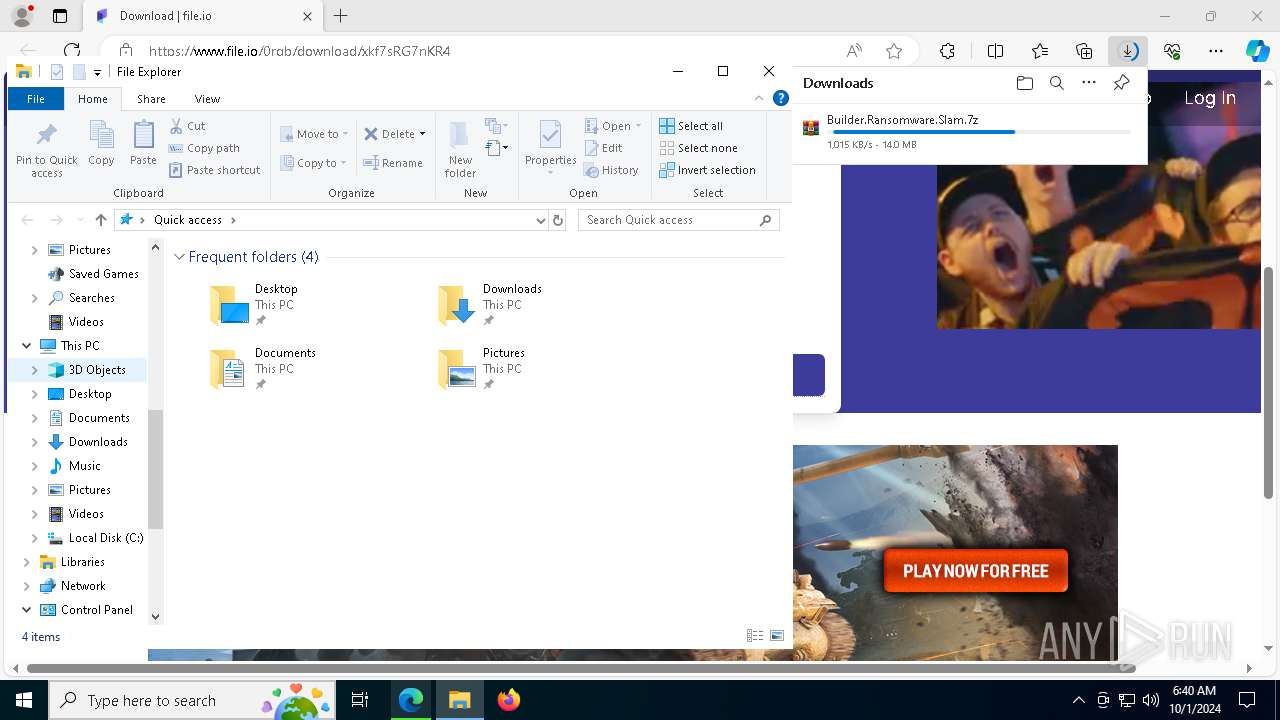Click Pin to Quick access icon
This screenshot has width=1280, height=720.
(46, 150)
